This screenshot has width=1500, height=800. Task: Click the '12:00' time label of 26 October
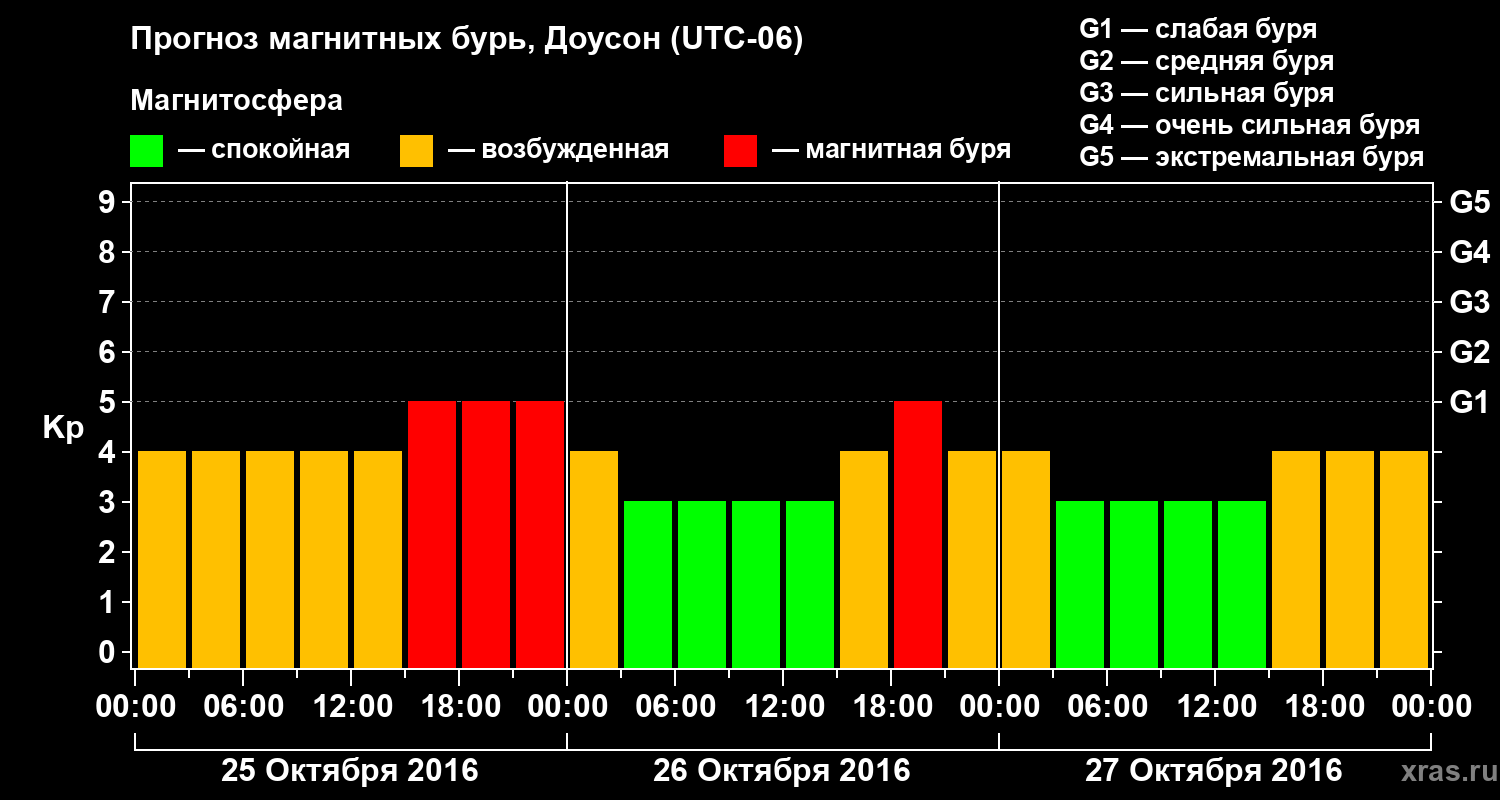pos(783,707)
